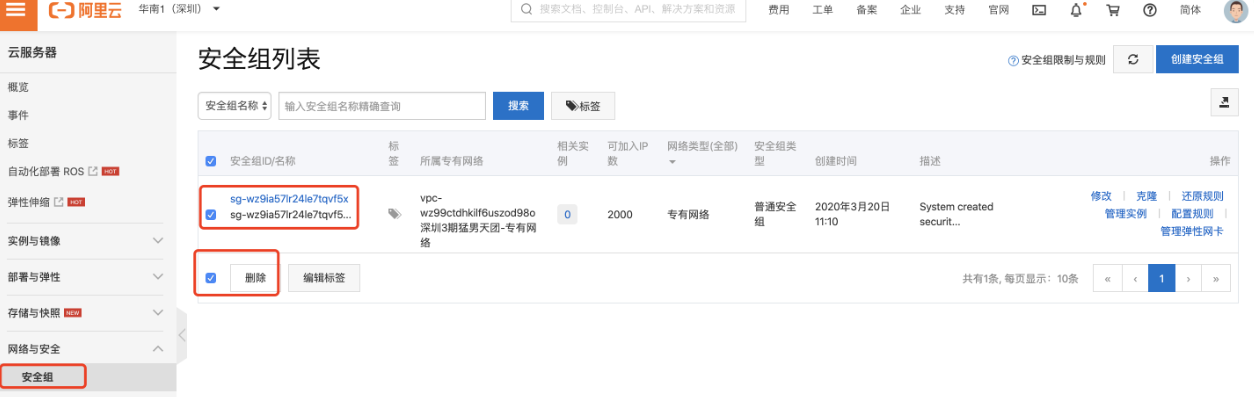The width and height of the screenshot is (1254, 397).
Task: Open the 安全组名称 search type dropdown
Action: 235,106
